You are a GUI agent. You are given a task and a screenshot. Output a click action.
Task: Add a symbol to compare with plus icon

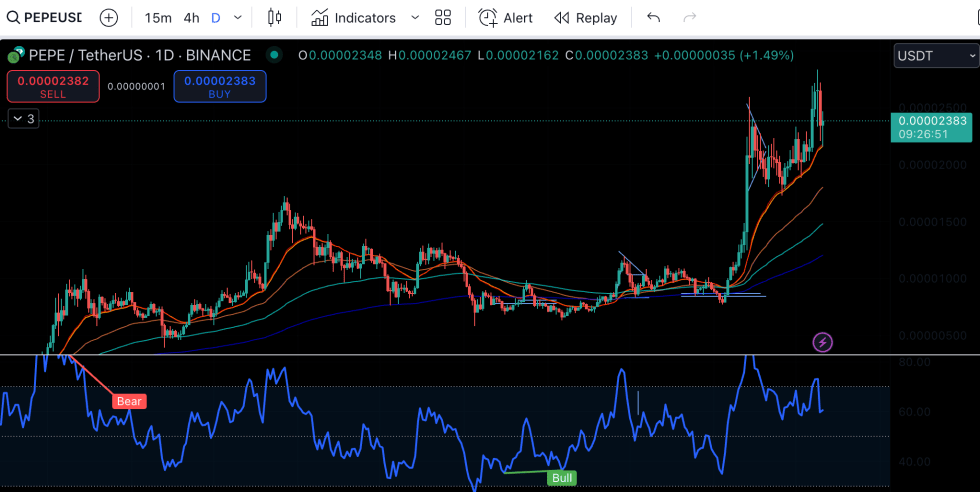click(109, 18)
